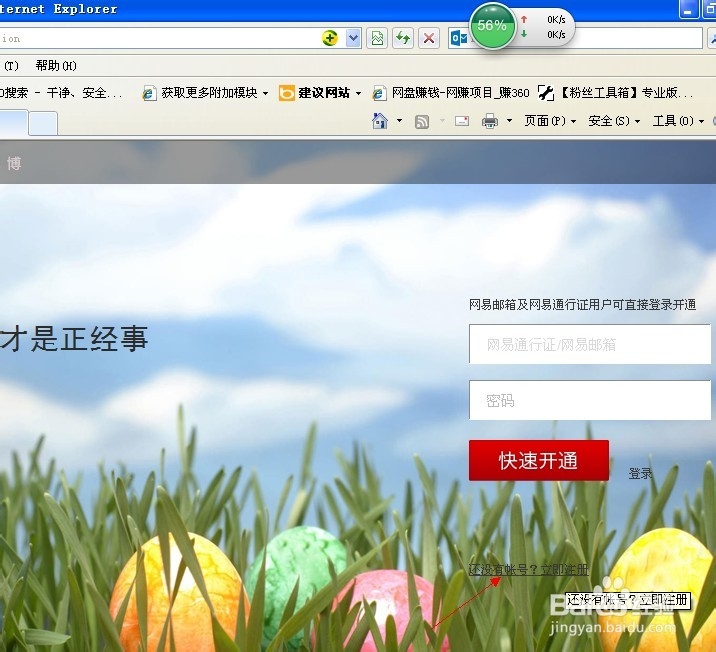Screen dimensions: 716x652
Task: Click the 56% memory accelerator ball
Action: coord(492,26)
